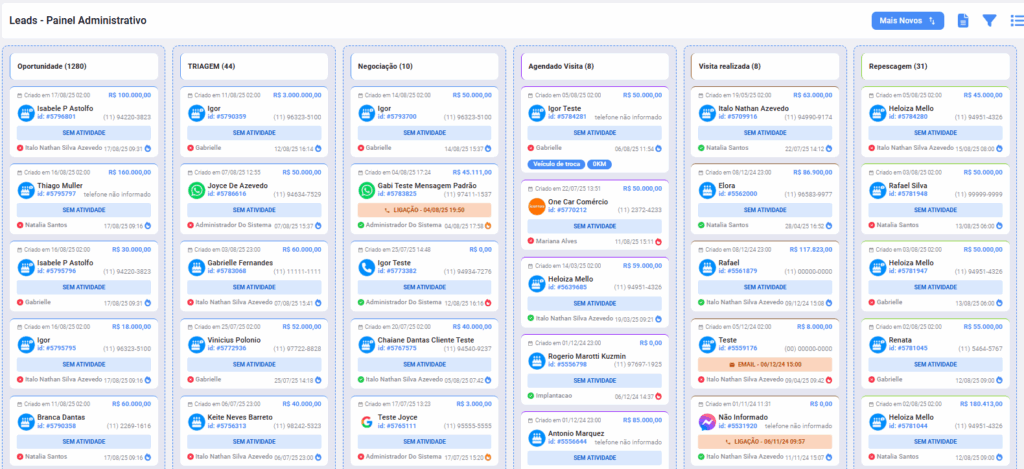The height and width of the screenshot is (469, 1024).
Task: Open lead id #5784280
Action: coord(908,117)
